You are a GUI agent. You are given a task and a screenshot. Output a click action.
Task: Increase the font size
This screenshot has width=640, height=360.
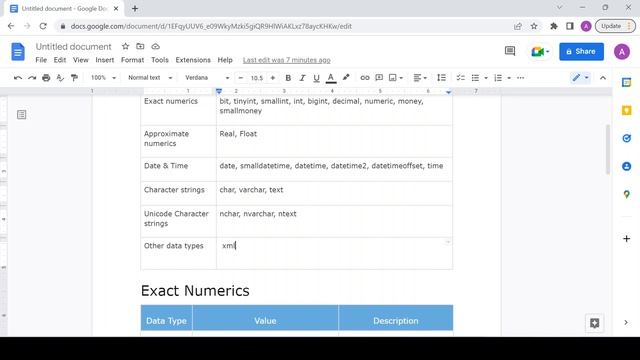tap(273, 78)
